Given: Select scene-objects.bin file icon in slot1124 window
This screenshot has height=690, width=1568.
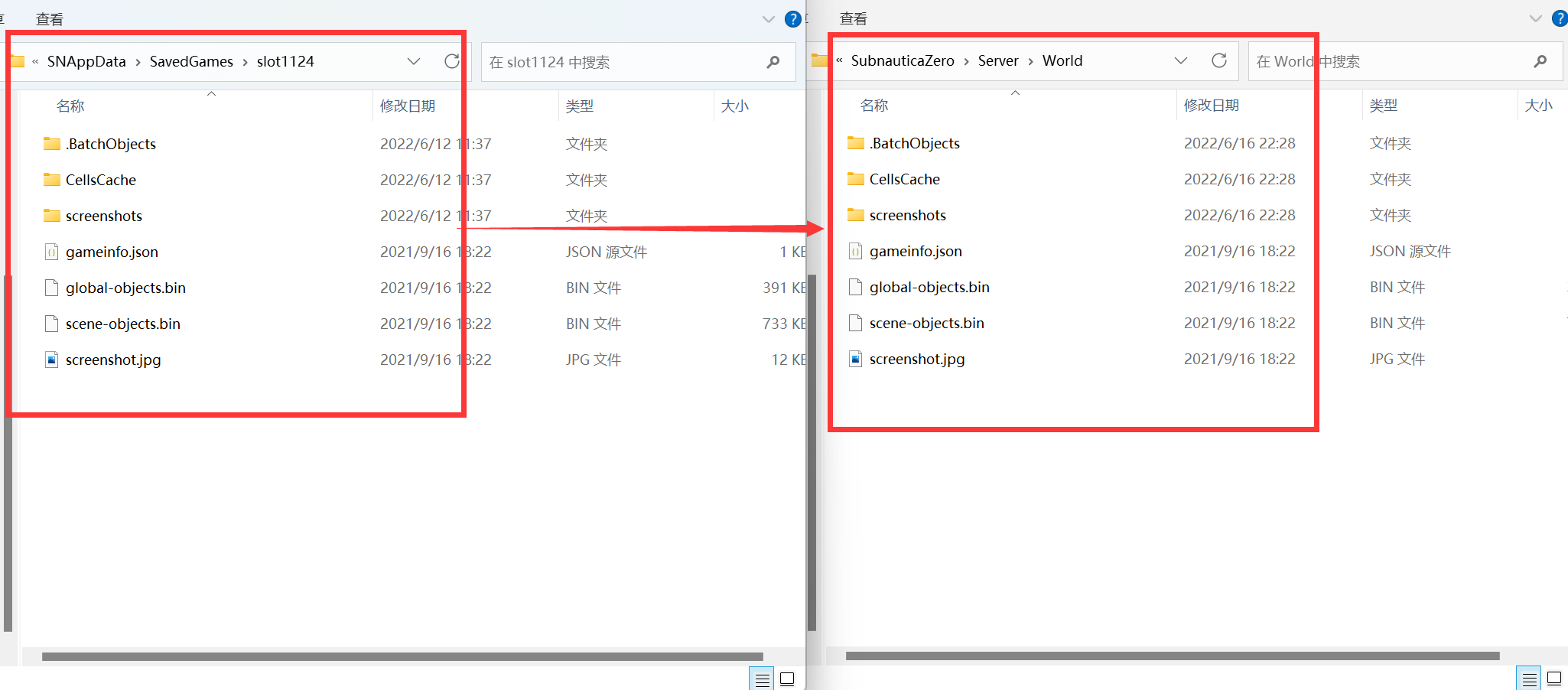Looking at the screenshot, I should click(x=52, y=324).
